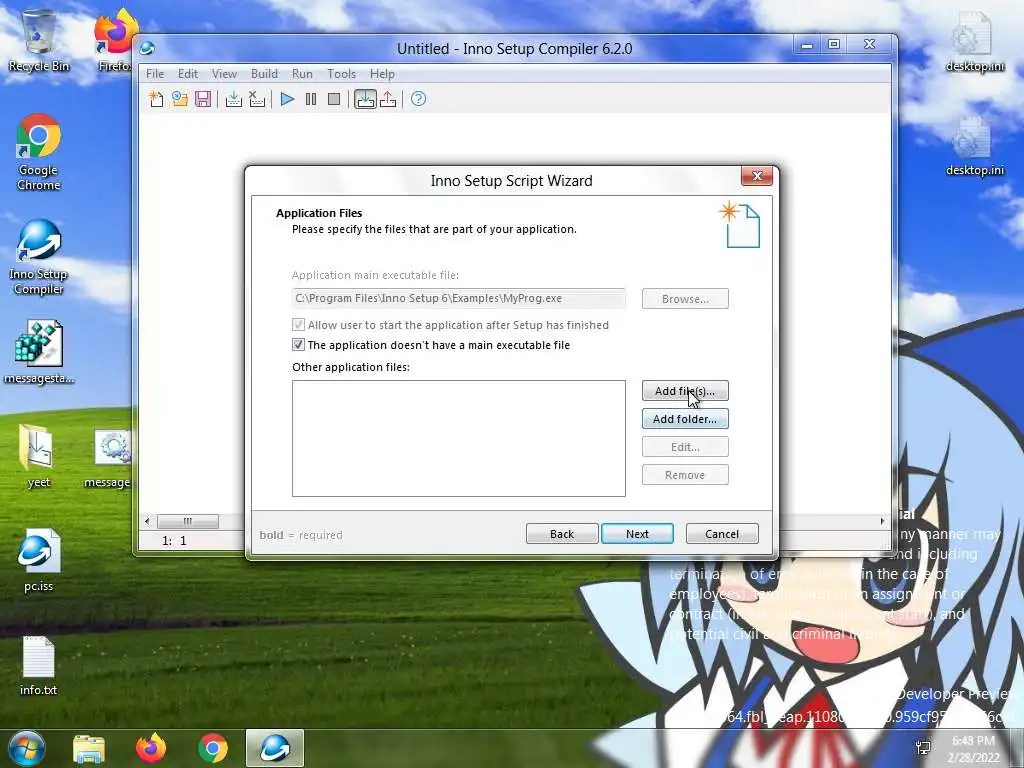Maximize the Inno Setup Compiler window
This screenshot has width=1024, height=768.
click(x=834, y=44)
